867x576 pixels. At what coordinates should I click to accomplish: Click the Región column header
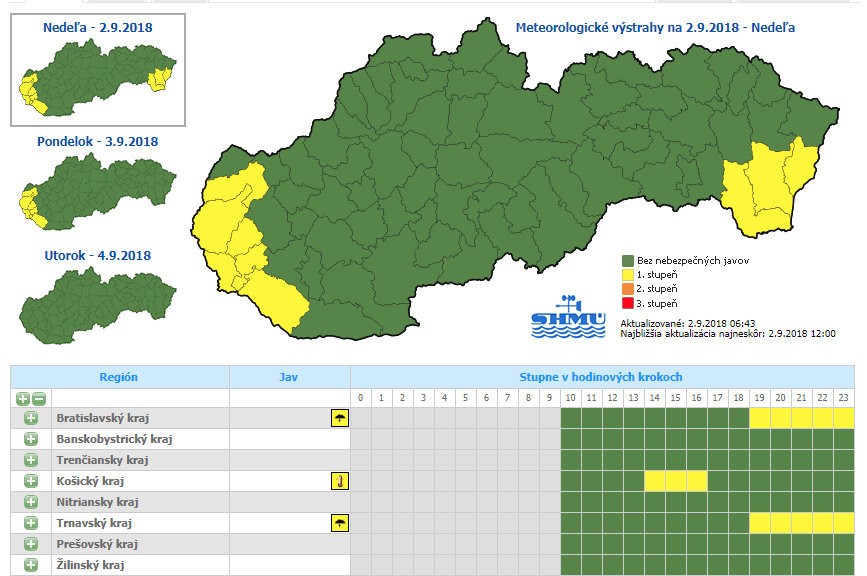point(119,377)
